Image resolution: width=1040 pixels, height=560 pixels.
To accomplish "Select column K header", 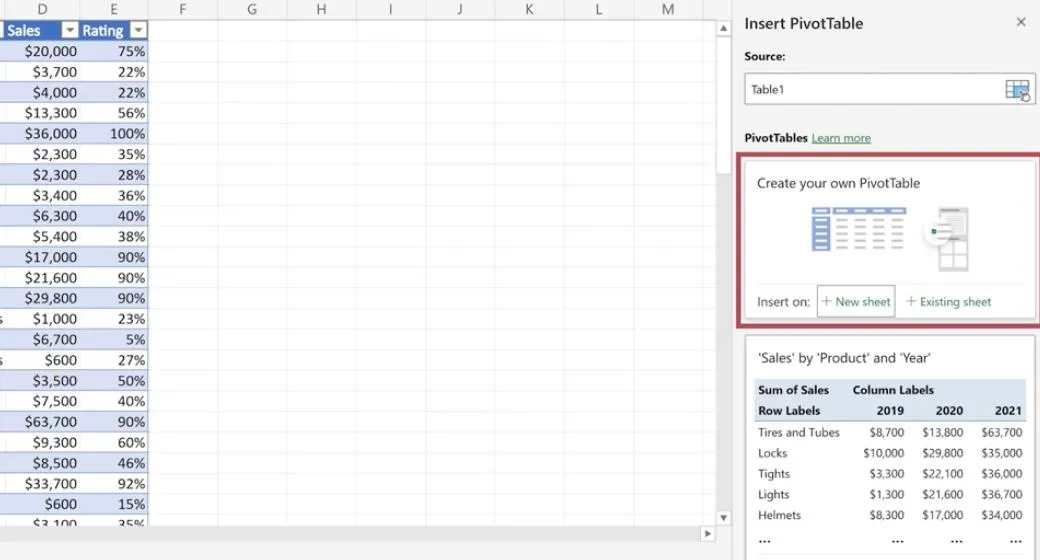I will [529, 9].
